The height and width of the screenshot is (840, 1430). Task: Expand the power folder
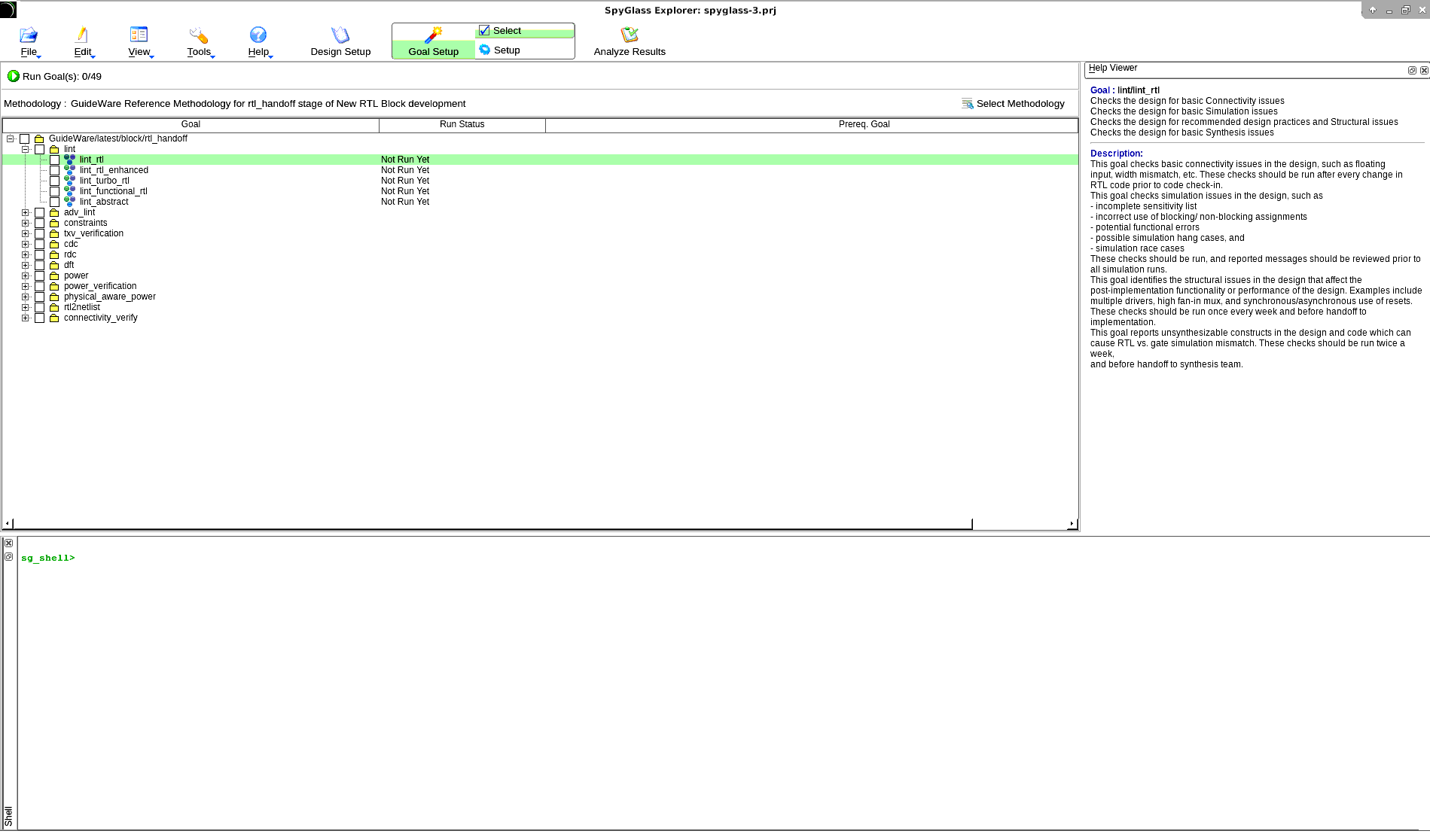(26, 275)
